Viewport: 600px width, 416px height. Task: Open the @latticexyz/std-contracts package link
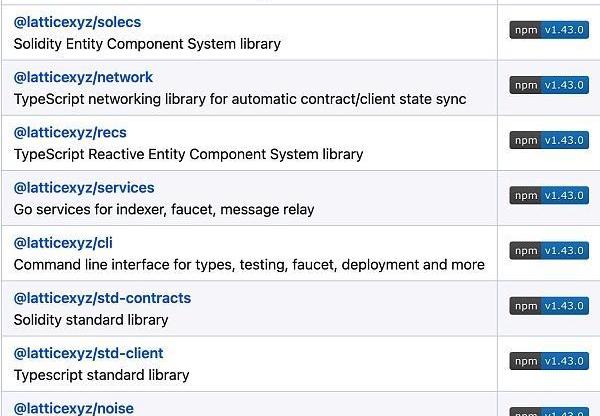point(102,298)
